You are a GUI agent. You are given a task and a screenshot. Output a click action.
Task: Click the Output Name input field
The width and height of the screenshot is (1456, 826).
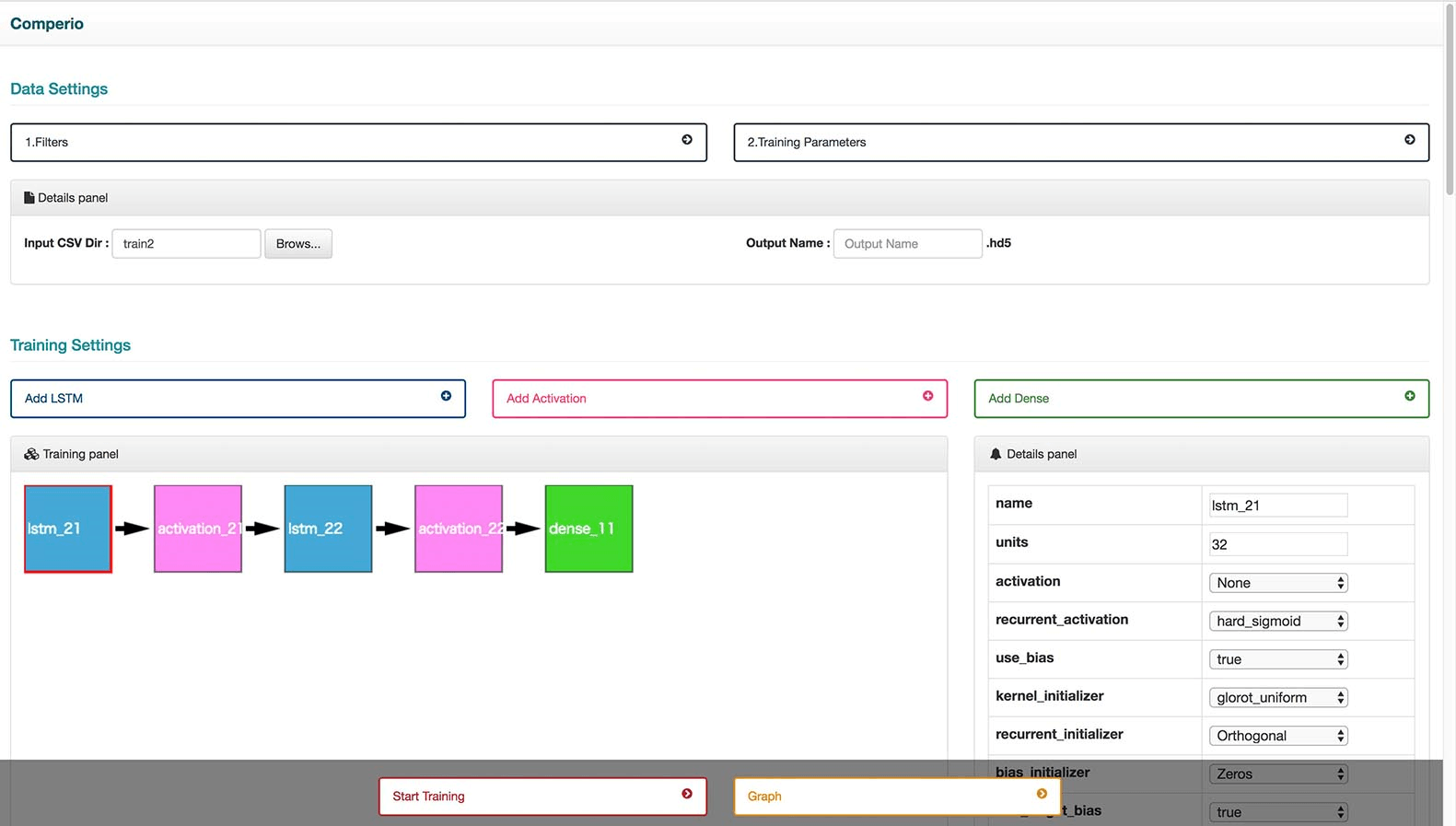pyautogui.click(x=907, y=244)
